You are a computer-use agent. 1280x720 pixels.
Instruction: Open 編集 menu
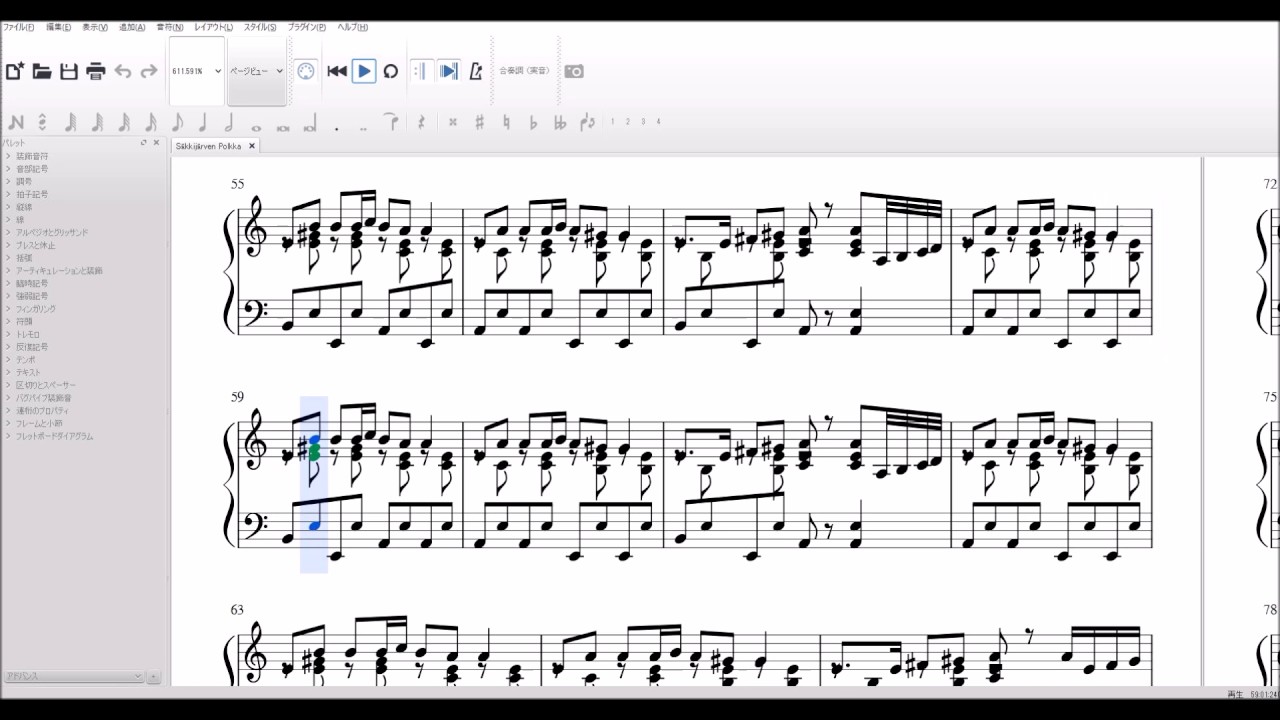[58, 27]
